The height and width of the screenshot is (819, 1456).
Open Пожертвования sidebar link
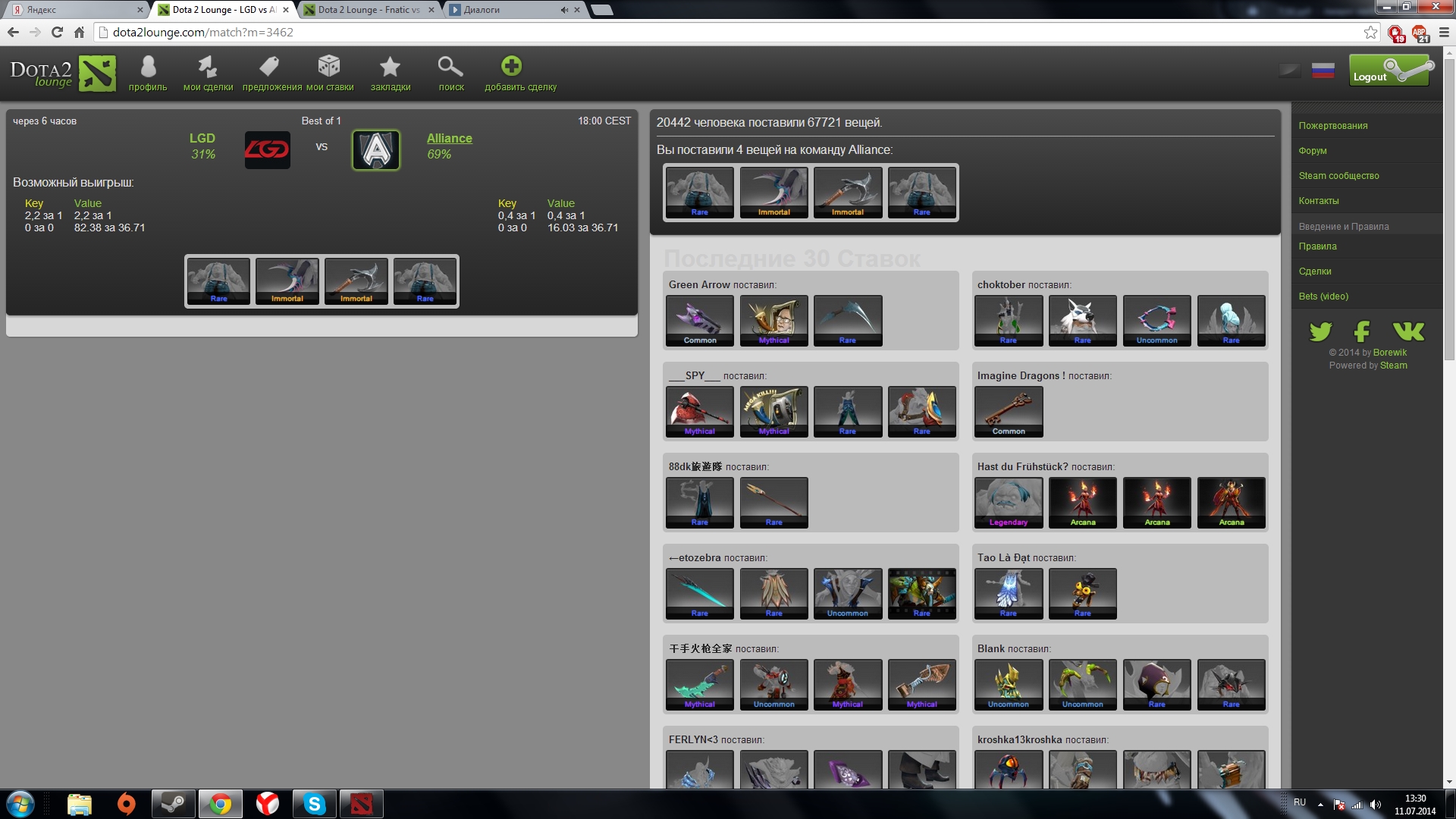(1332, 126)
